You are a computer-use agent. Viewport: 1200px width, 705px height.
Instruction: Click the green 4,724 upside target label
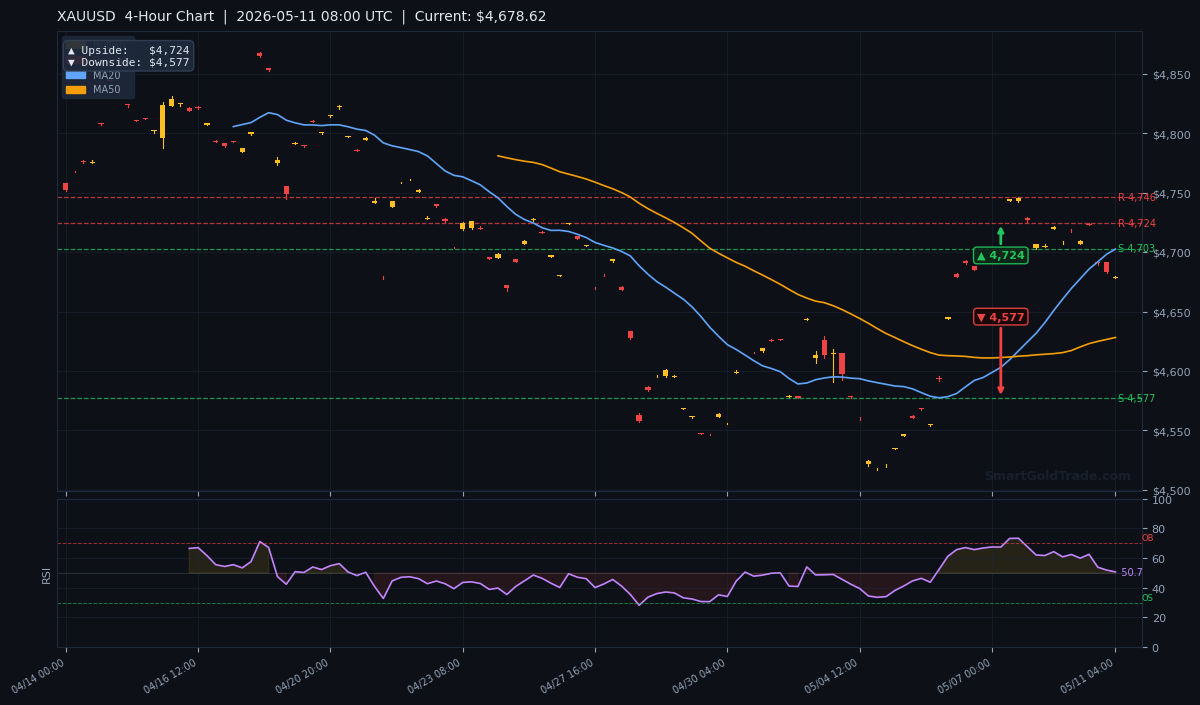[x=1000, y=256]
